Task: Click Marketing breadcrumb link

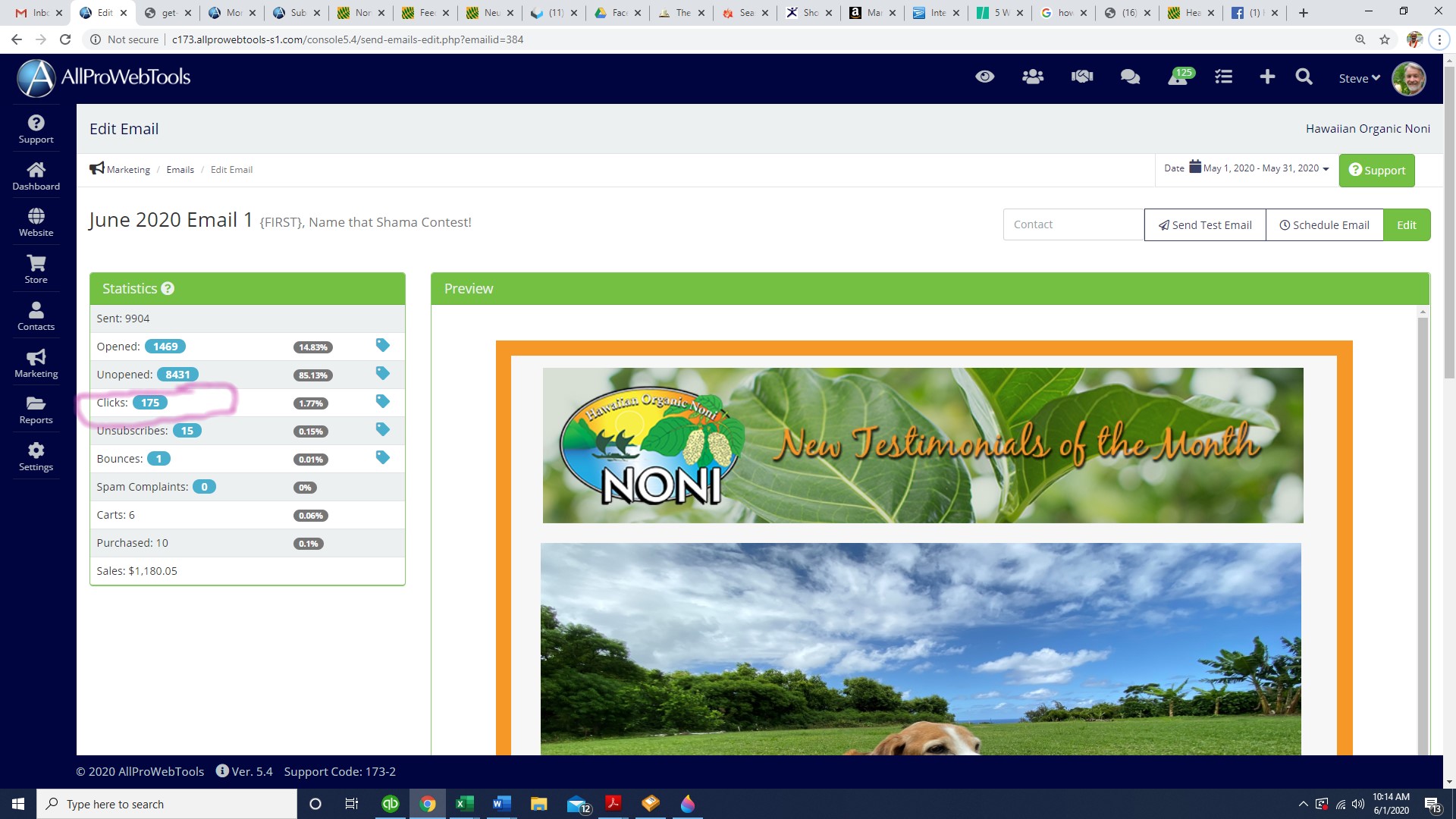Action: 128,169
